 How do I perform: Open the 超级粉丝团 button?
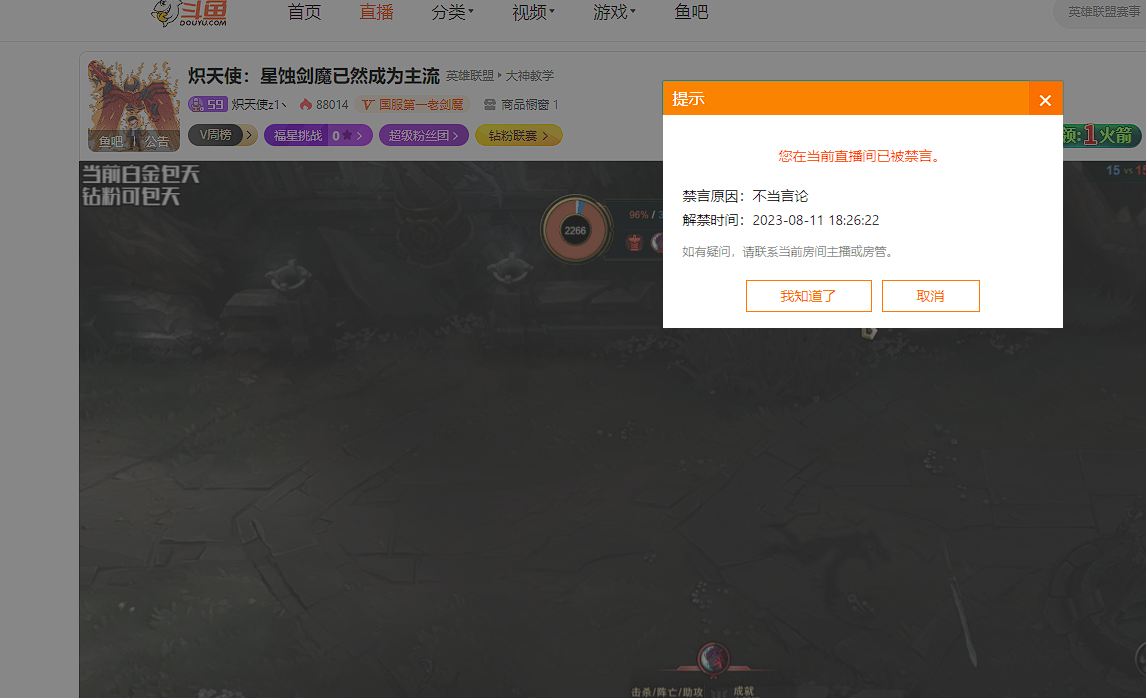point(423,135)
